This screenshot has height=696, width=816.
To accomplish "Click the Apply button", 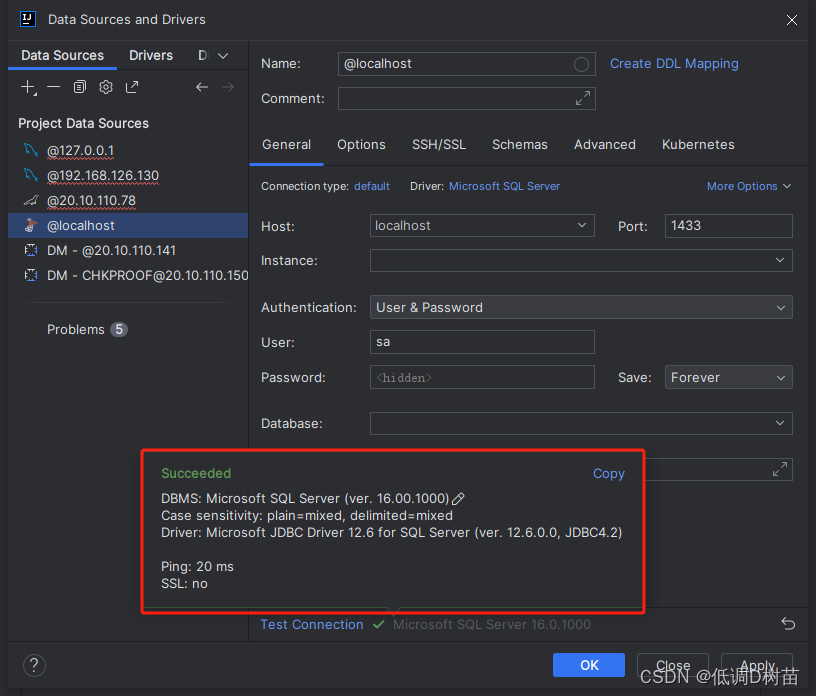I will pos(757,665).
